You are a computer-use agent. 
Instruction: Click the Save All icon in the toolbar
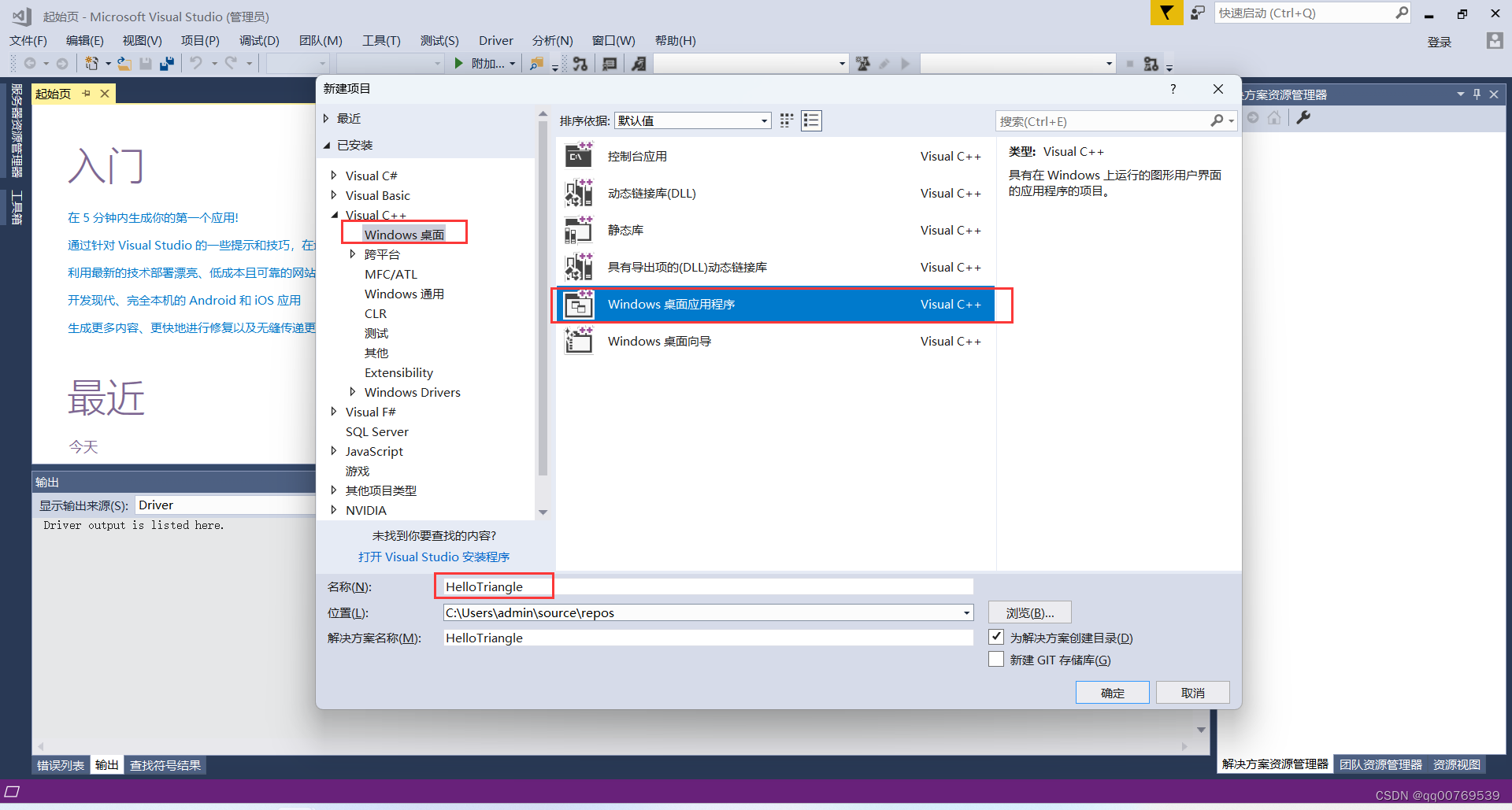(166, 64)
